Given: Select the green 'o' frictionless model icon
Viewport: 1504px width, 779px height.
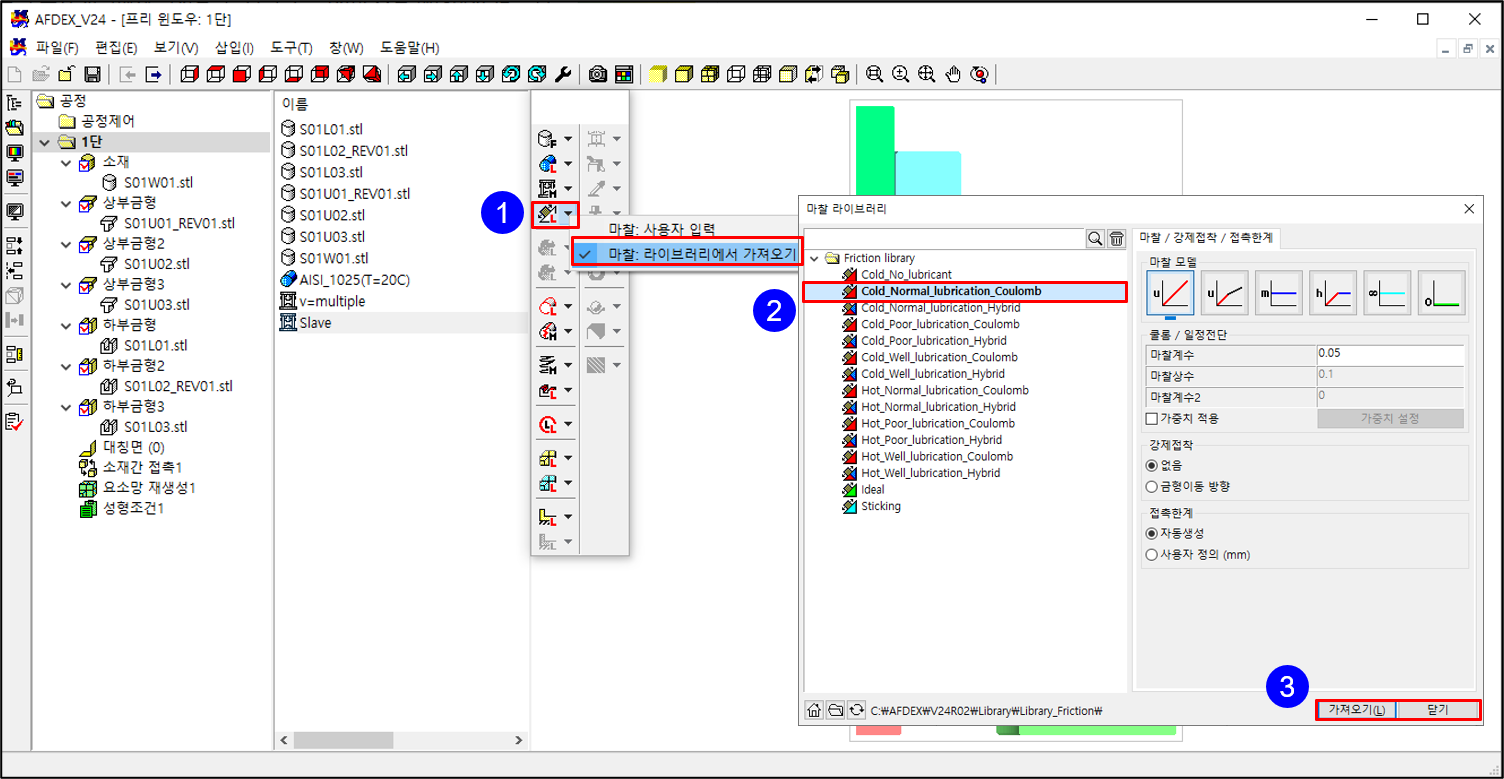Looking at the screenshot, I should click(x=1441, y=293).
